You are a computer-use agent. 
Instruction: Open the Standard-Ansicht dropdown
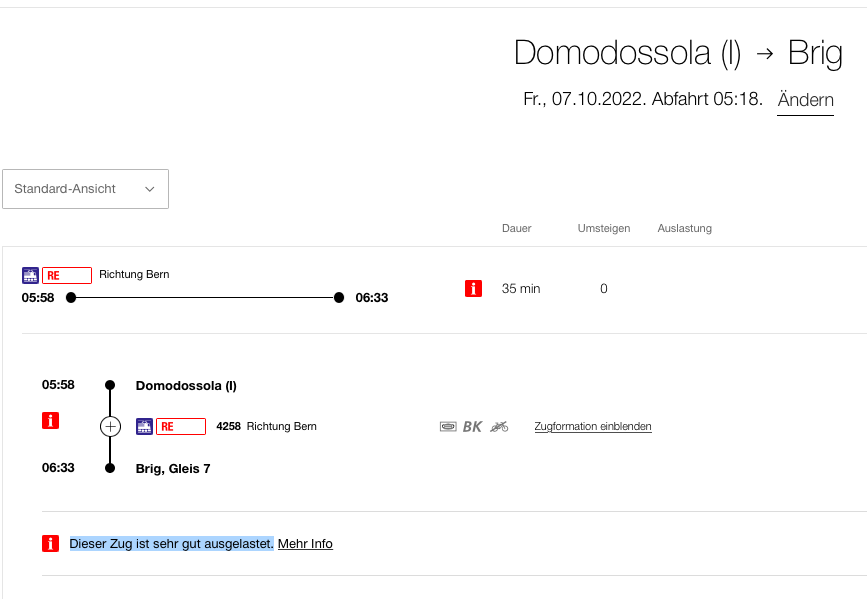(85, 189)
